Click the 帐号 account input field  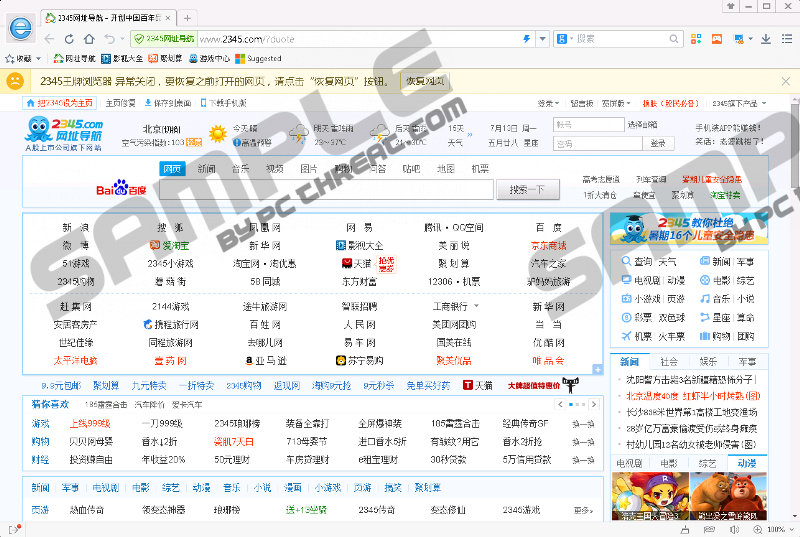click(589, 124)
